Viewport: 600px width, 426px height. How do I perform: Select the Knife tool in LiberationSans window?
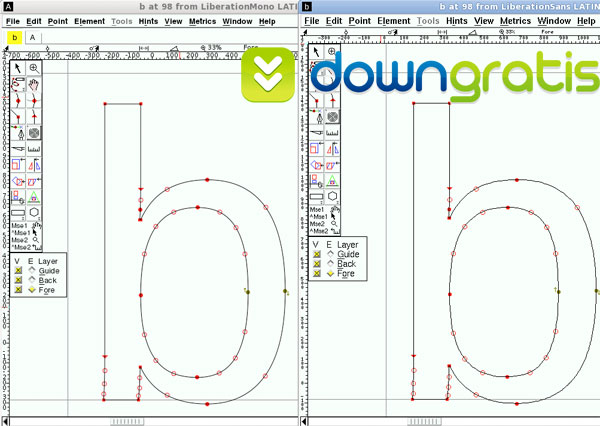(316, 133)
